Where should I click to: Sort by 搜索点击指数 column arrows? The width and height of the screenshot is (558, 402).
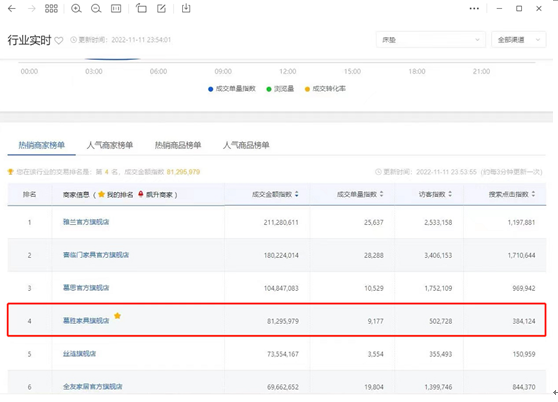[533, 194]
